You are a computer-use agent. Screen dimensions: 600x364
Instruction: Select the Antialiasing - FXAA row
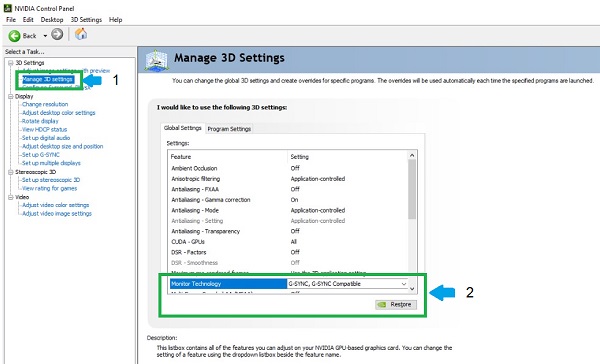click(289, 189)
